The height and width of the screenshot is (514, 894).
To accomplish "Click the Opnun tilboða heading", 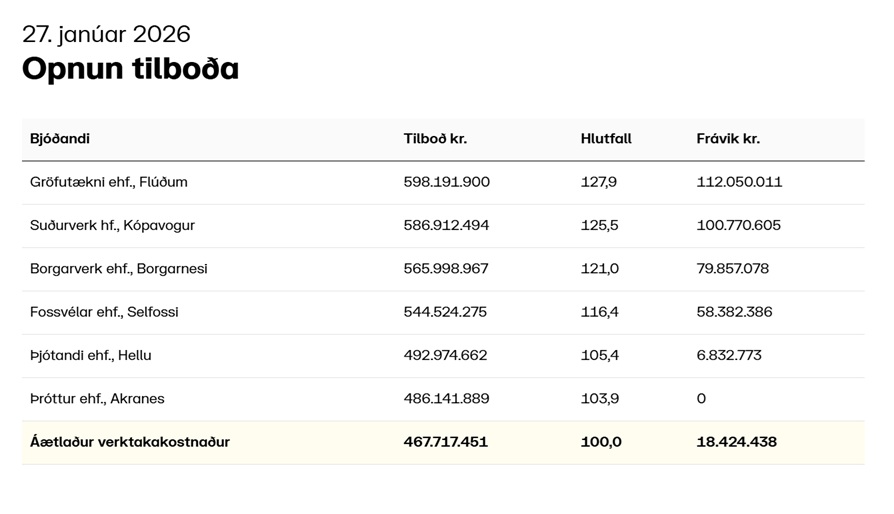I will (x=130, y=69).
